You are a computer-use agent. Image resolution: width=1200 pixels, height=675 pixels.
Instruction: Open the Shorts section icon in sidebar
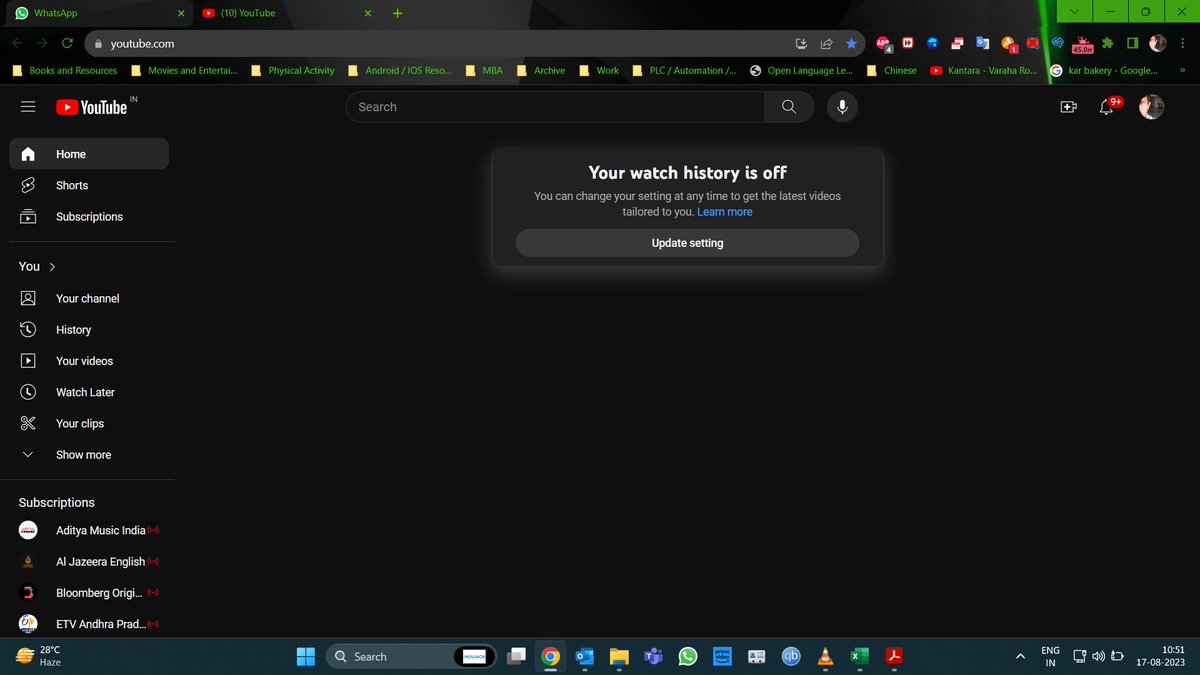point(28,185)
